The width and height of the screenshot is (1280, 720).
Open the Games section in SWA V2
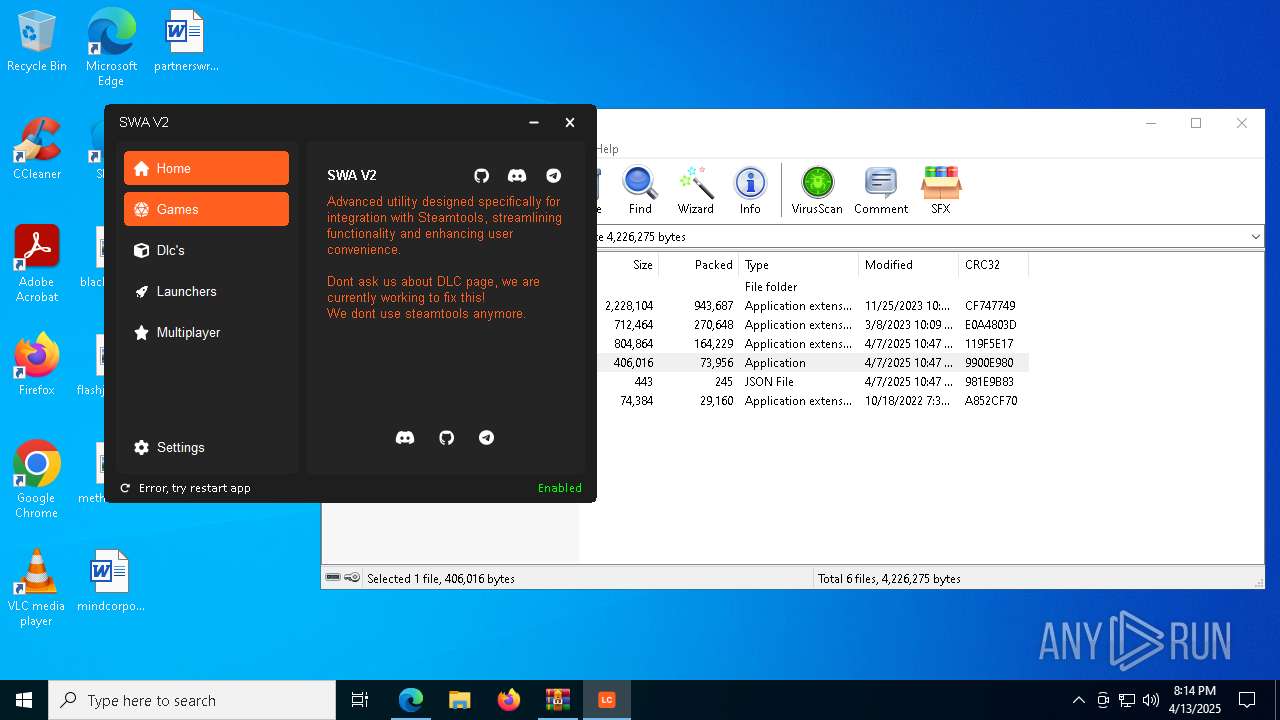(206, 209)
